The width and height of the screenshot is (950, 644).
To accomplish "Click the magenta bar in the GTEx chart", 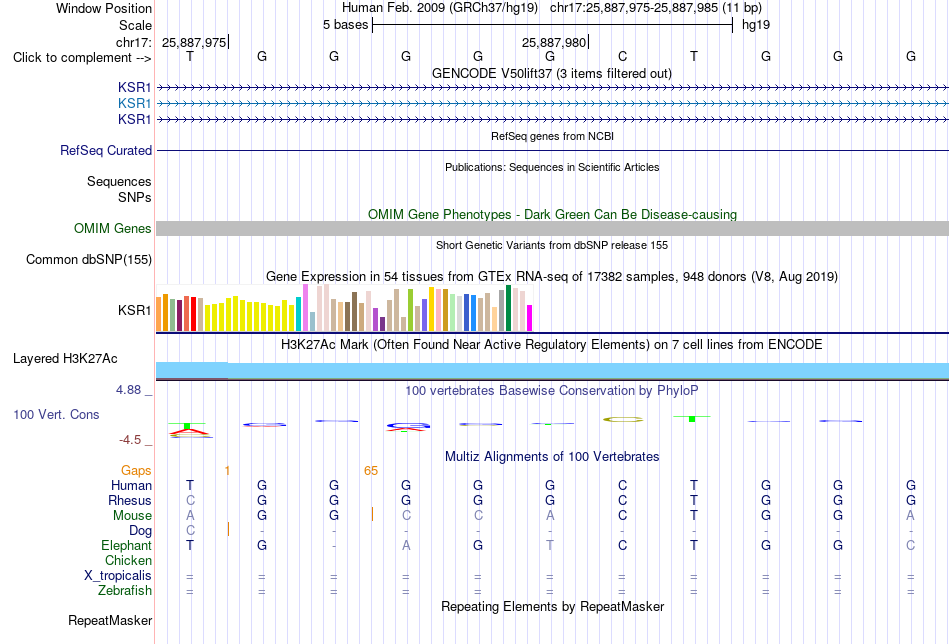I will pos(530,318).
